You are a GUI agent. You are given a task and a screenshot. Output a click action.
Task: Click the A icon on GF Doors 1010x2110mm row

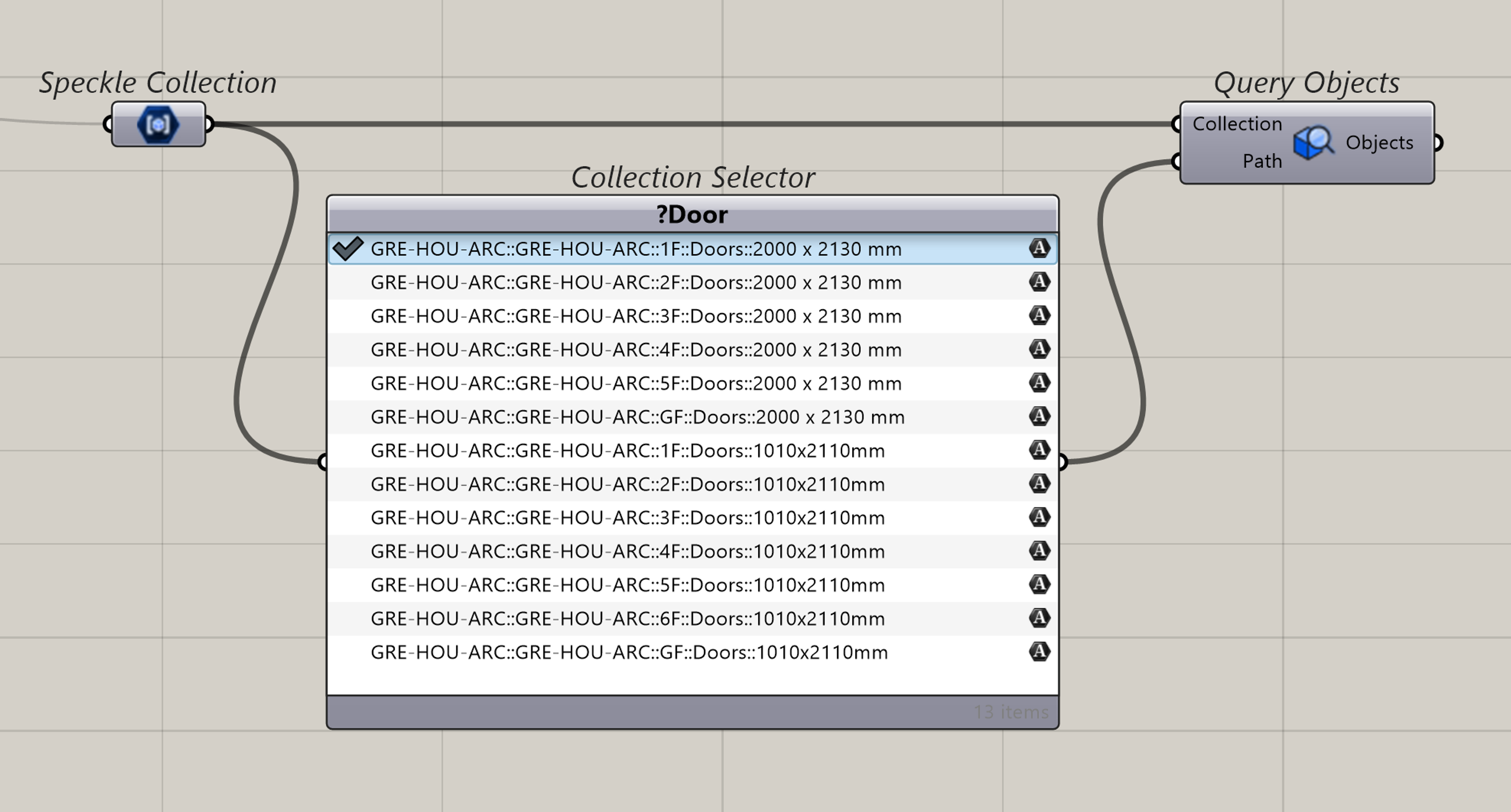click(x=1039, y=652)
